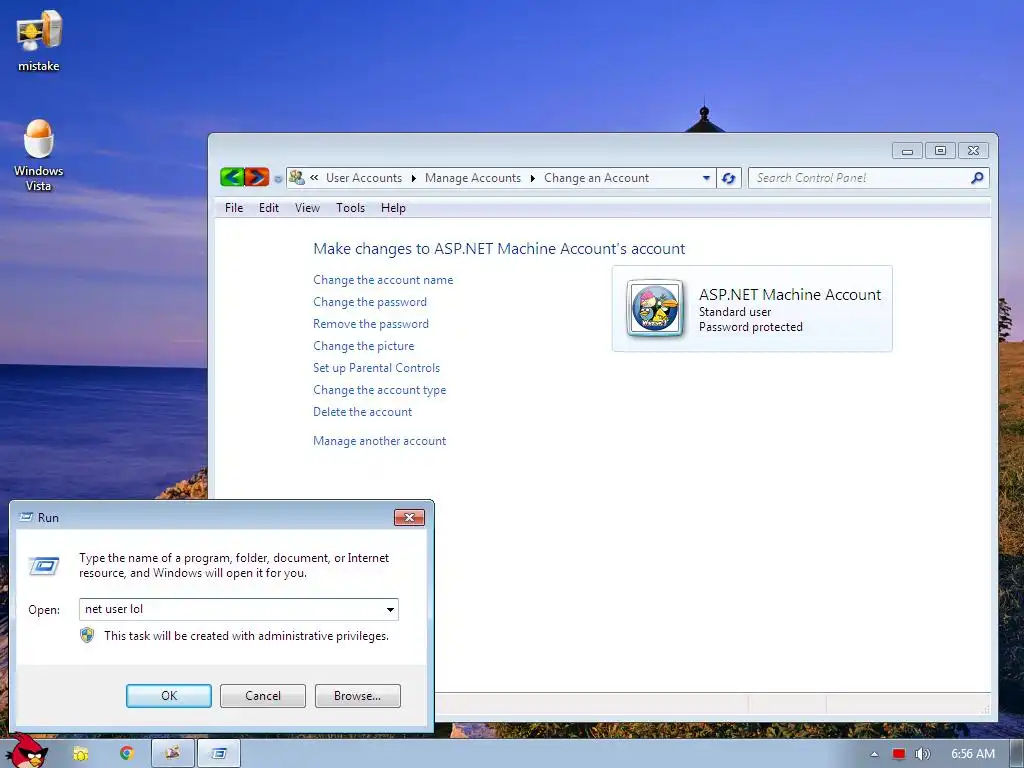This screenshot has height=768, width=1024.
Task: Click Manage another account link
Action: pyautogui.click(x=379, y=441)
